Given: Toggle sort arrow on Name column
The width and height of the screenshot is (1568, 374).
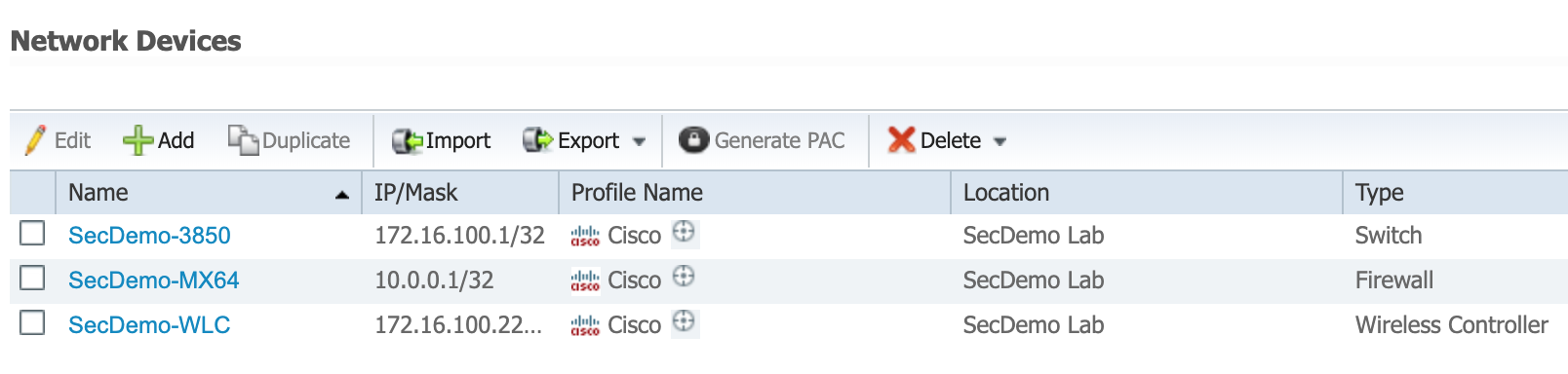Looking at the screenshot, I should coord(341,195).
